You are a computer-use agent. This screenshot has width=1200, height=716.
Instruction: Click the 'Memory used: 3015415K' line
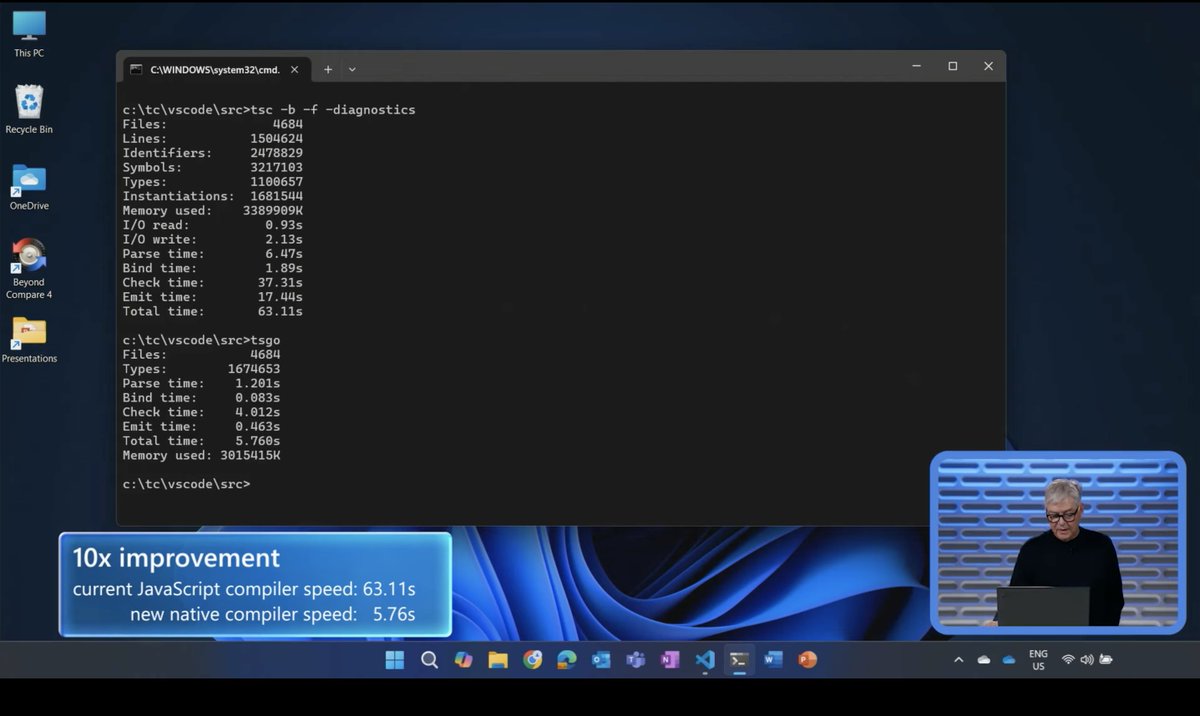pyautogui.click(x=201, y=455)
